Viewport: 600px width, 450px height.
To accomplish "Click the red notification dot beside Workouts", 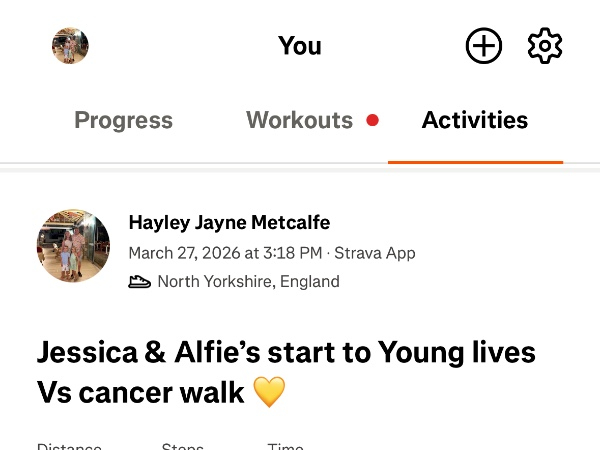I will 373,121.
